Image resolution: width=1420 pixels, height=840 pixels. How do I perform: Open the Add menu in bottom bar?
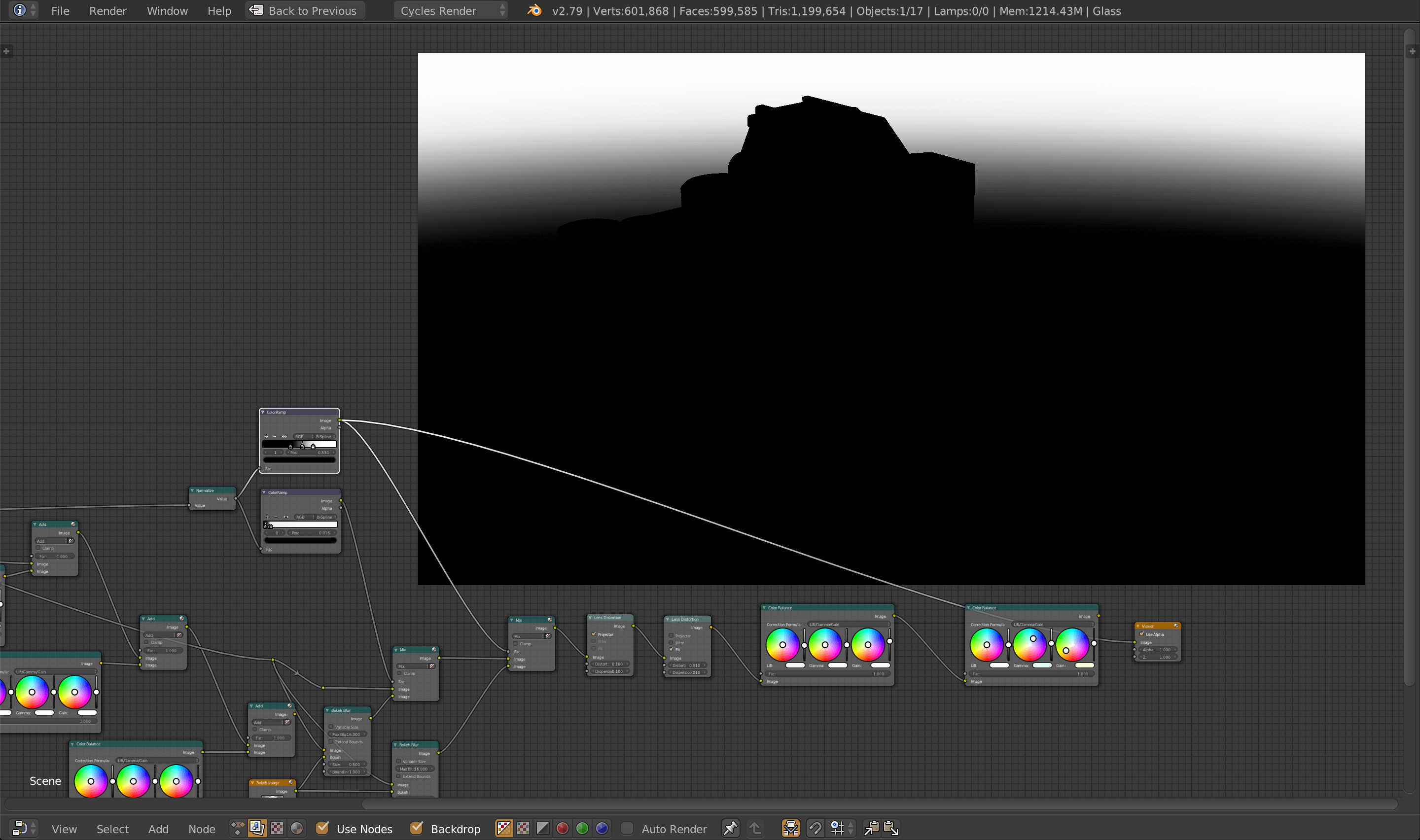[x=158, y=829]
